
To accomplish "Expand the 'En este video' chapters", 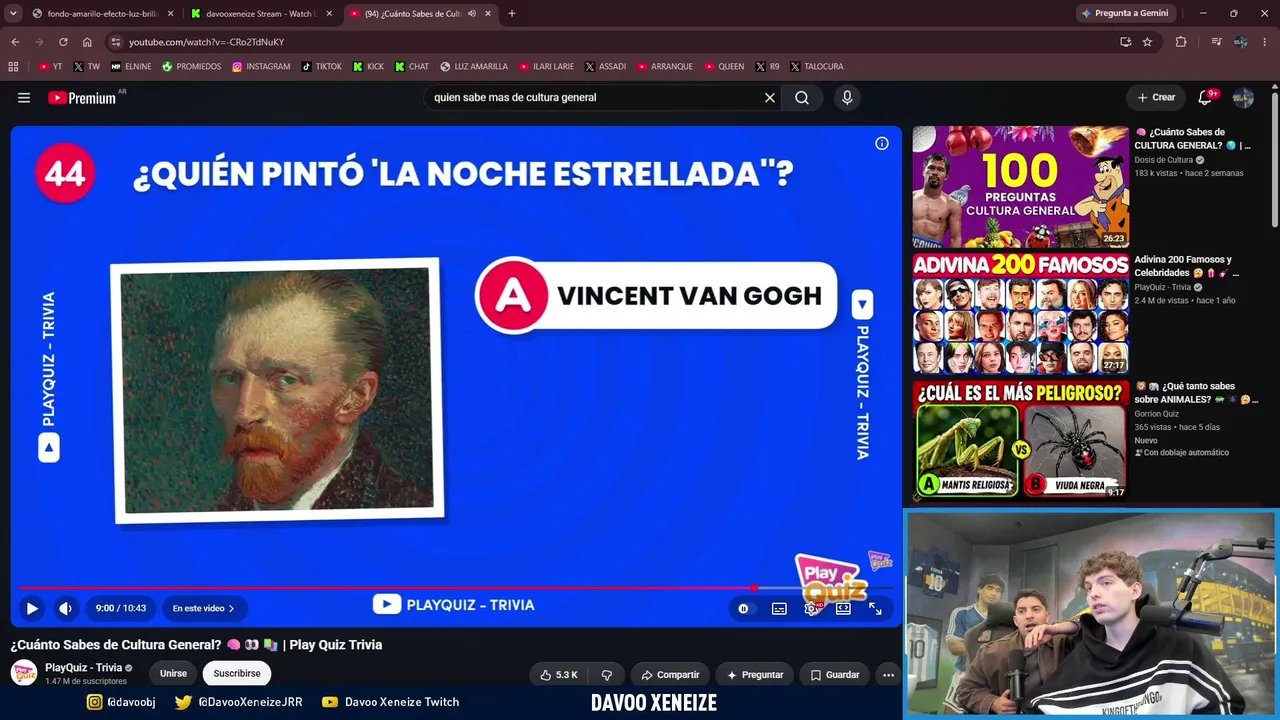I will click(203, 608).
